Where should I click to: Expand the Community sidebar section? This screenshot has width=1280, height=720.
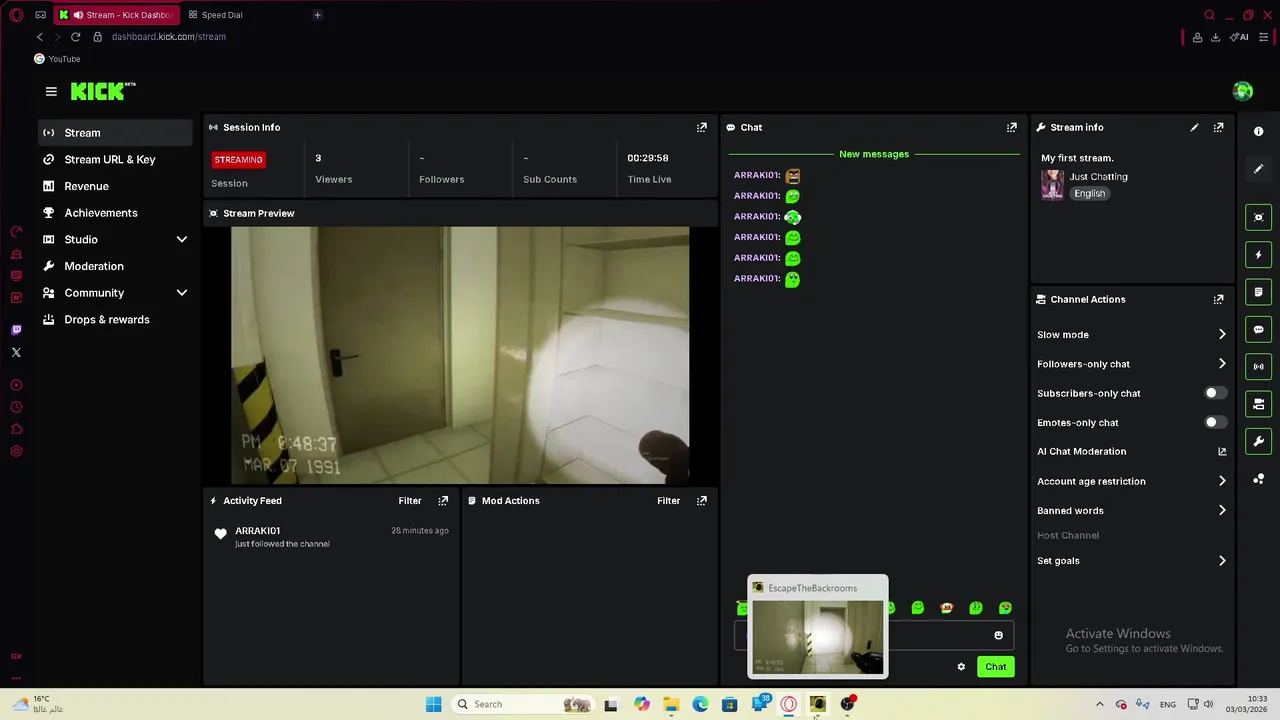(x=182, y=293)
